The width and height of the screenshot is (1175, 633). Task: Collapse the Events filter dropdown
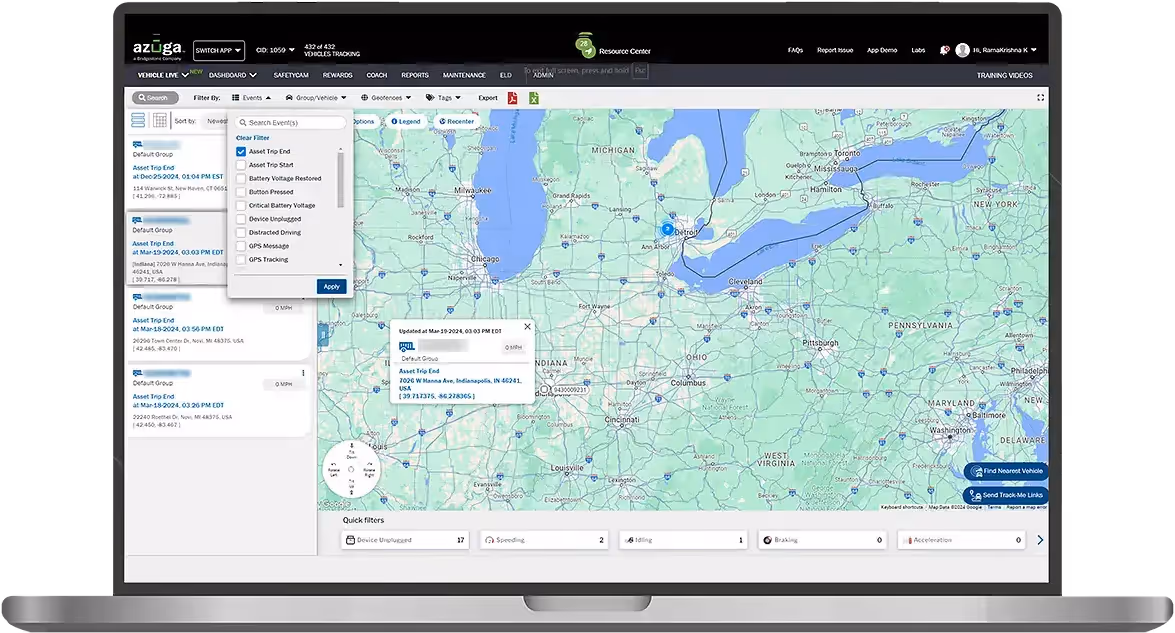[x=251, y=97]
